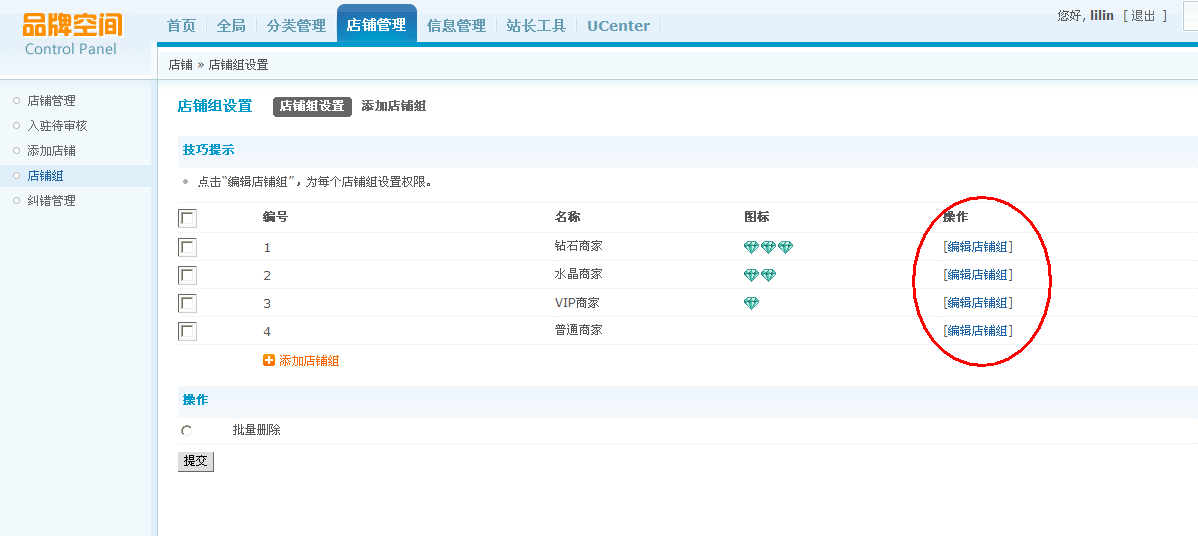Check the box for row 4 普通商家
Screen dimensions: 1198x536
(x=187, y=331)
